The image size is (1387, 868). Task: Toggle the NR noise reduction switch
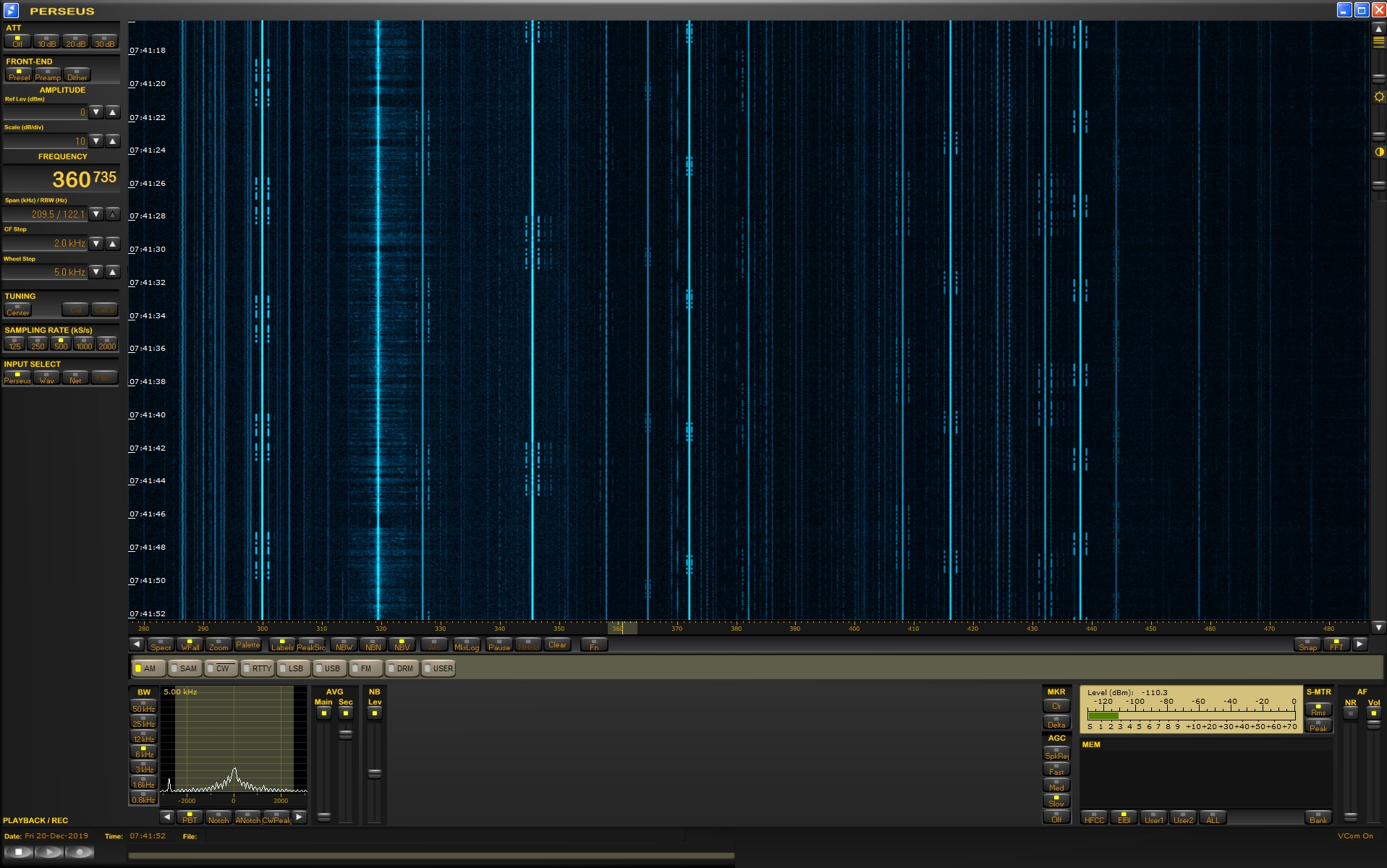1350,713
